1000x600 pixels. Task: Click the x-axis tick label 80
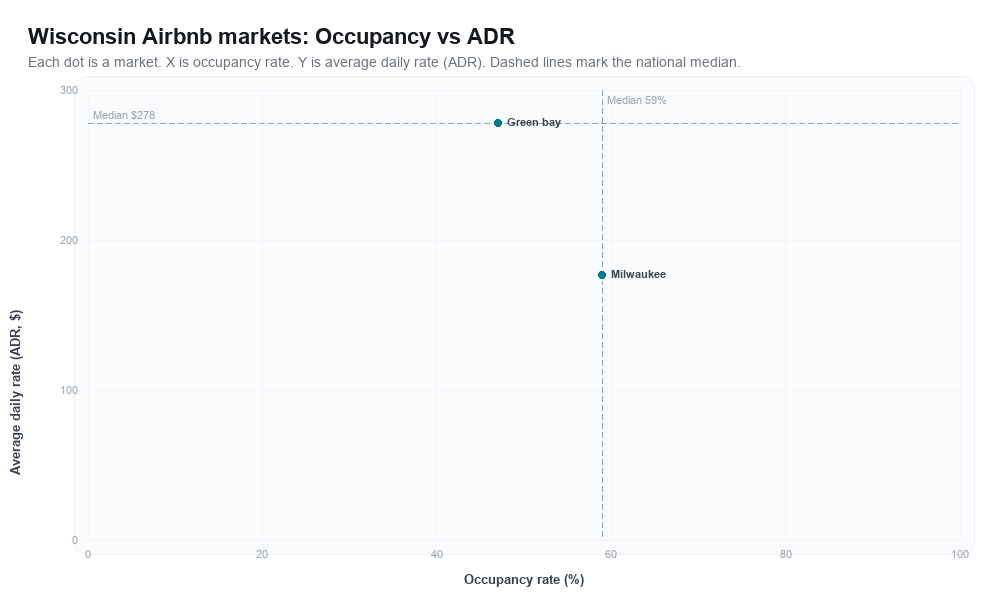[x=786, y=555]
